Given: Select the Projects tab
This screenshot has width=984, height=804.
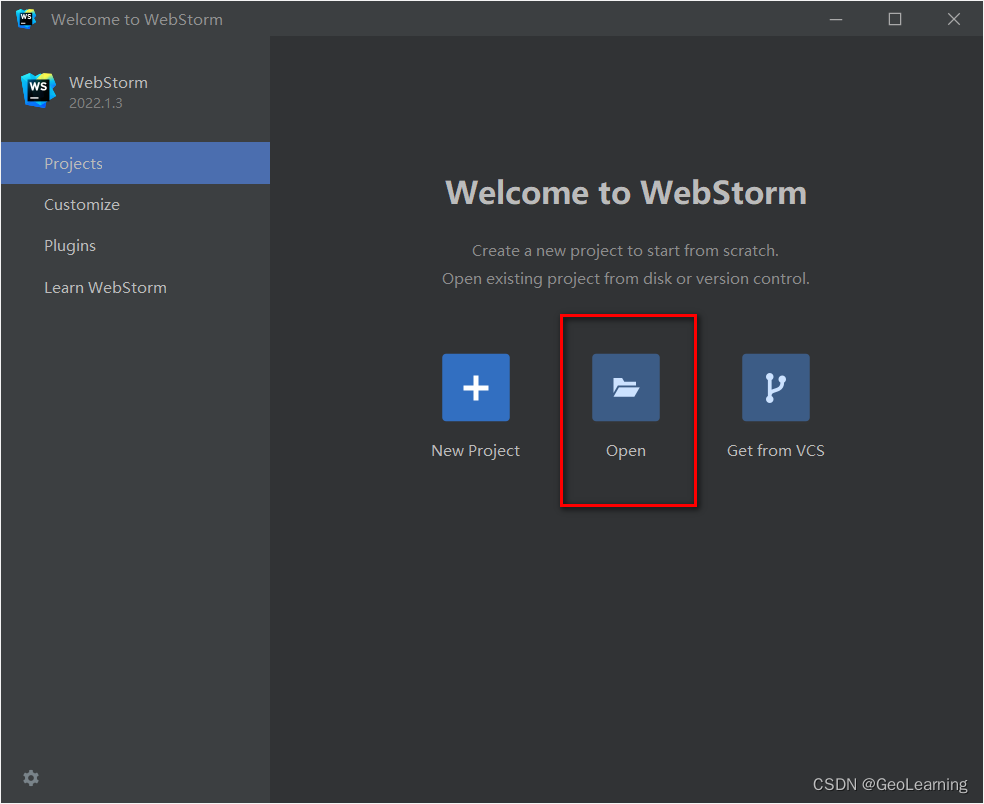Looking at the screenshot, I should coord(136,163).
